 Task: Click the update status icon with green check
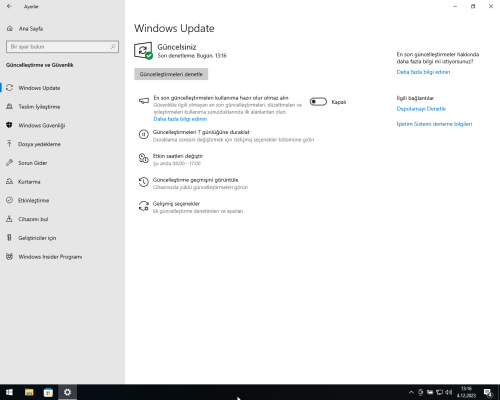143,51
